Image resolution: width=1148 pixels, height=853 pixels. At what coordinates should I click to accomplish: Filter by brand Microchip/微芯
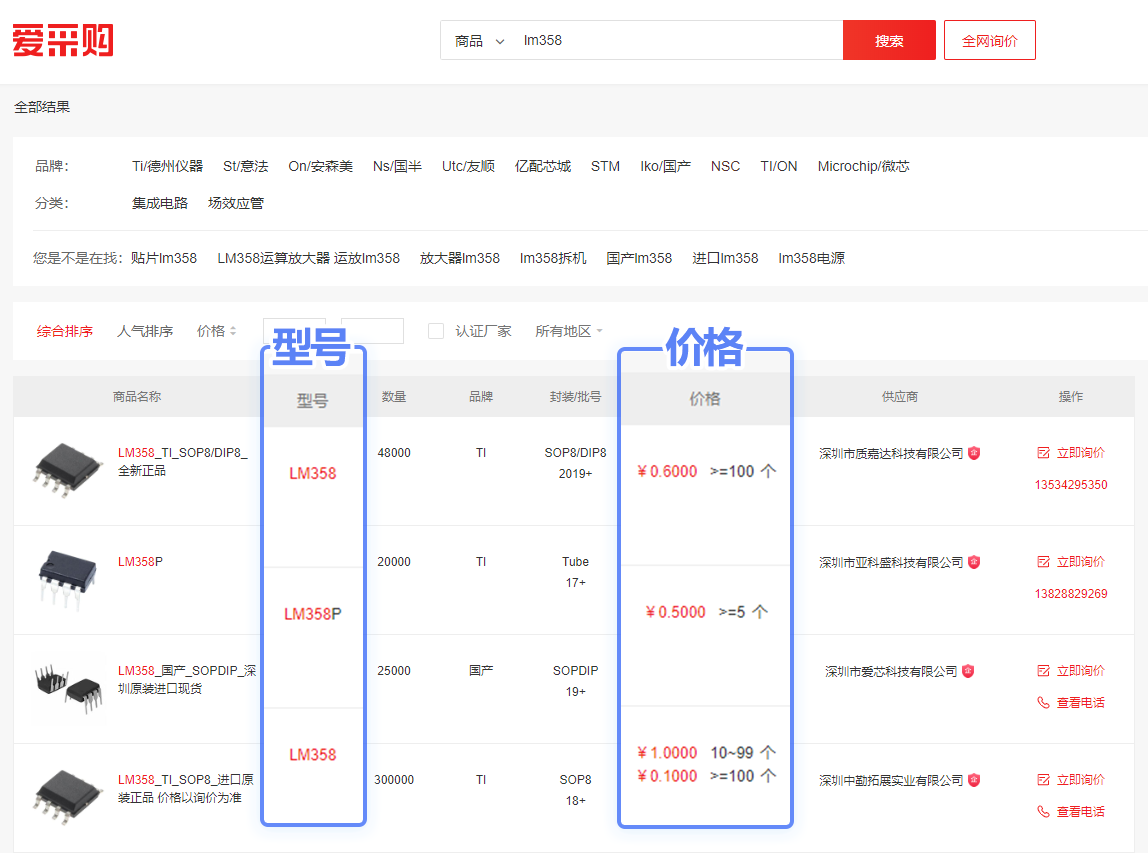pyautogui.click(x=863, y=166)
